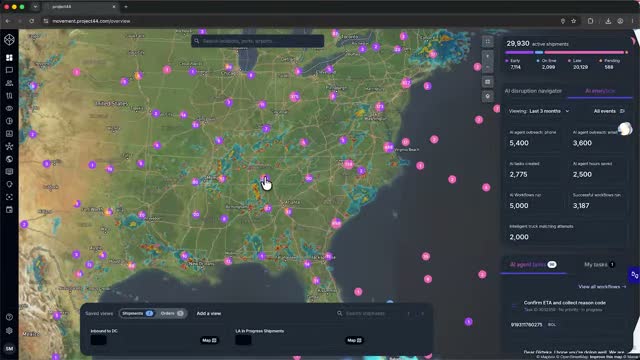The height and width of the screenshot is (360, 640).
Task: Click the Early 7,114 legend entry
Action: pos(514,64)
